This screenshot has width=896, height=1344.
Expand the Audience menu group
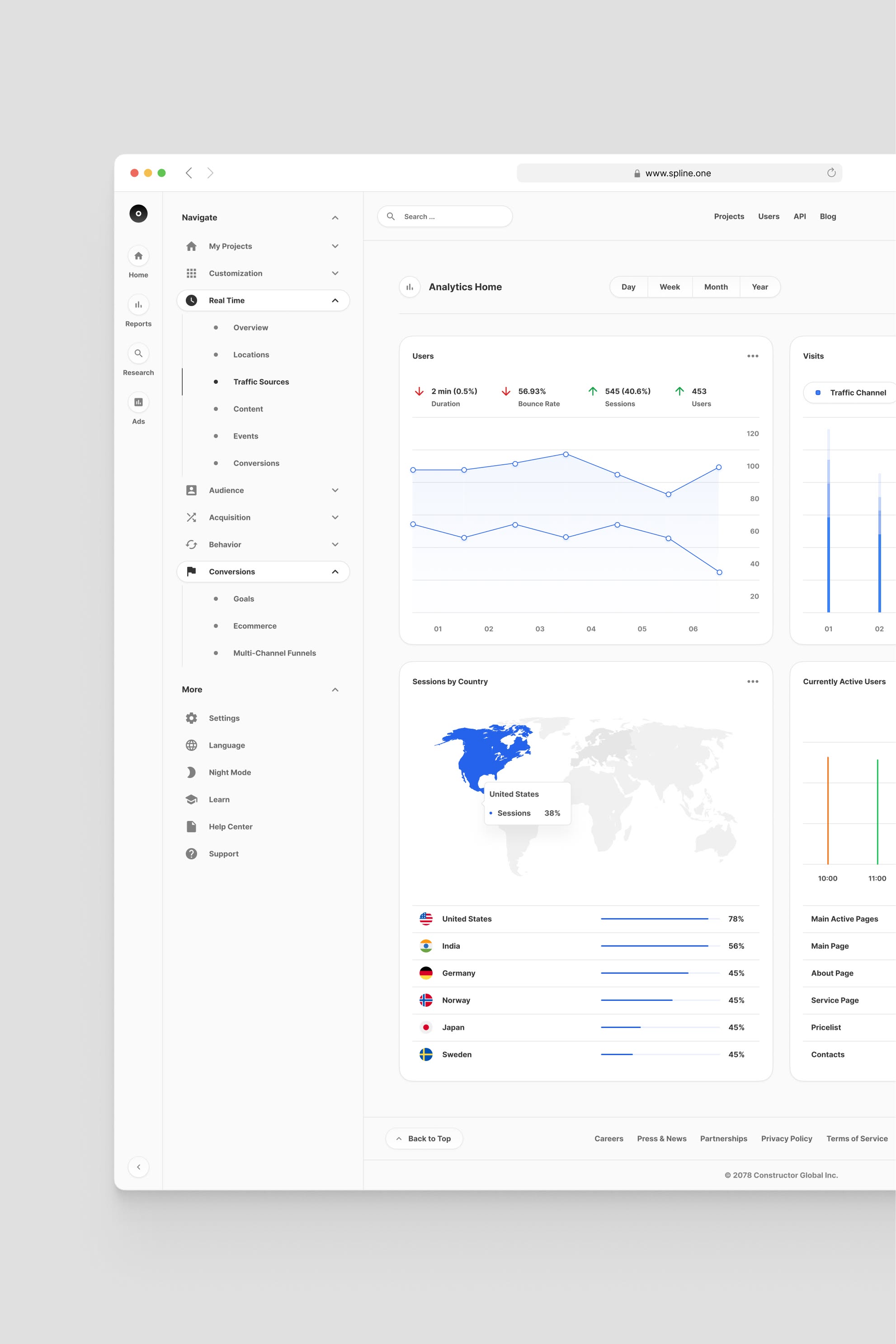point(335,490)
